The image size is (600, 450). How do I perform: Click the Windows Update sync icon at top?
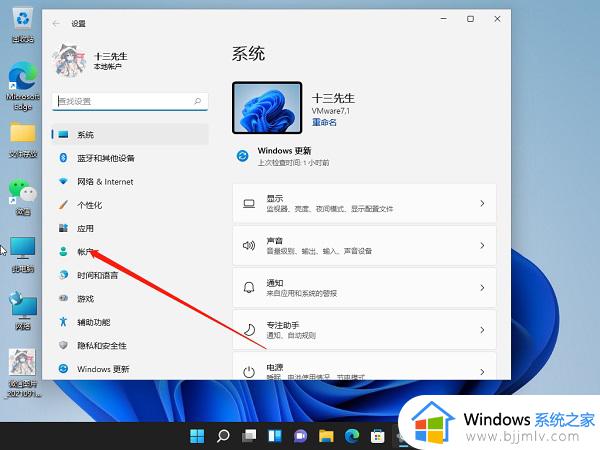tap(243, 156)
